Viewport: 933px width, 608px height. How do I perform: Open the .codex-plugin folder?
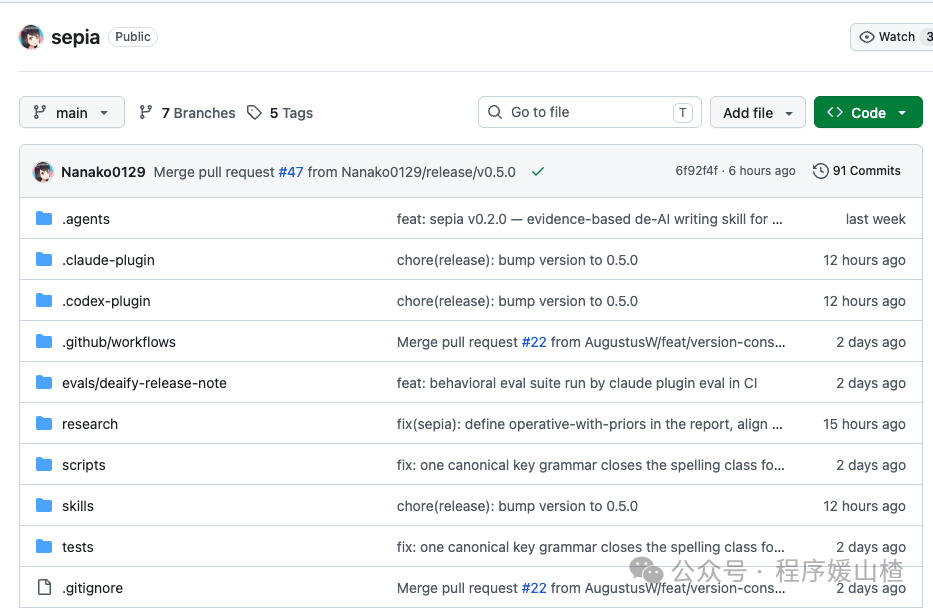106,301
